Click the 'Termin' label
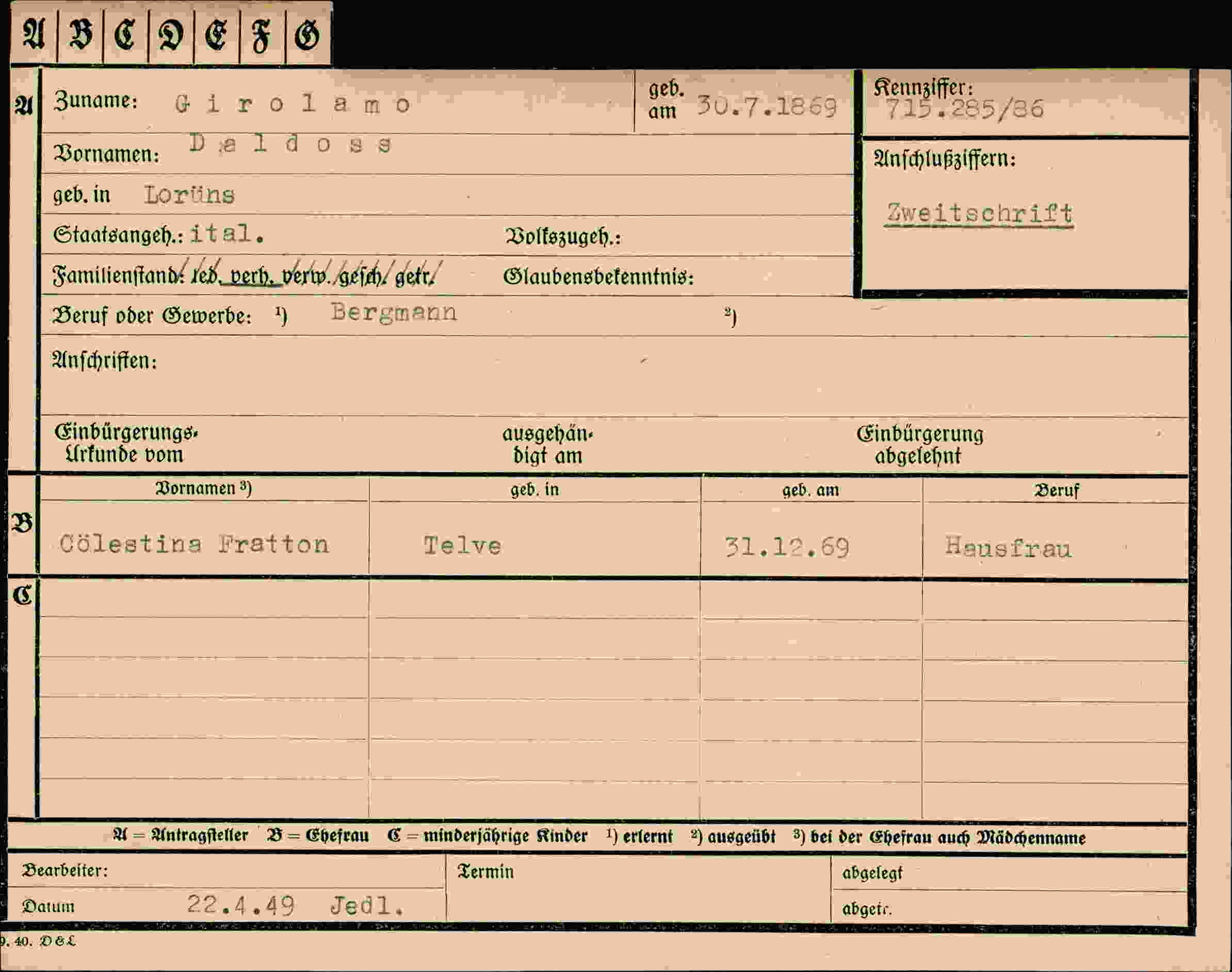The image size is (1232, 972). tap(486, 871)
